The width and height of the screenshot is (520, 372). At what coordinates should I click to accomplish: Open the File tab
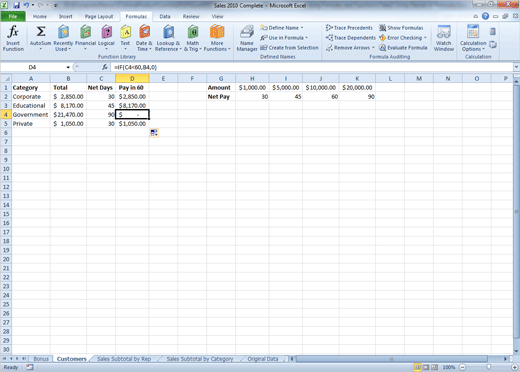click(x=13, y=16)
